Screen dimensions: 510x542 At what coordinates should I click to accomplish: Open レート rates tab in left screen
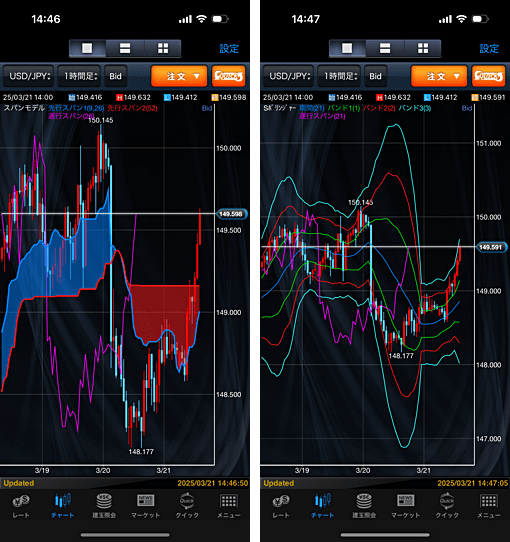pyautogui.click(x=21, y=506)
